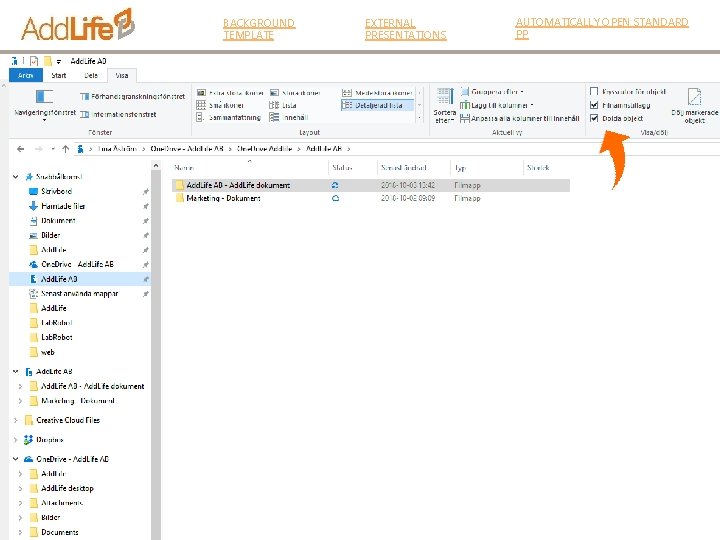Choose Stora ikoner layout
This screenshot has width=720, height=540.
[x=295, y=93]
